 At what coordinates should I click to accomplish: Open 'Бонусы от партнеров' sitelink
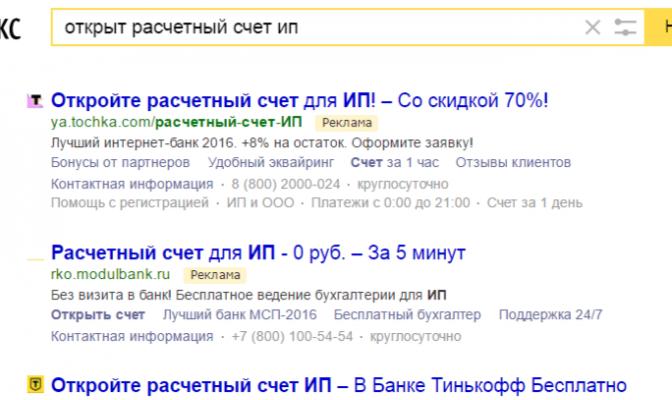point(120,162)
